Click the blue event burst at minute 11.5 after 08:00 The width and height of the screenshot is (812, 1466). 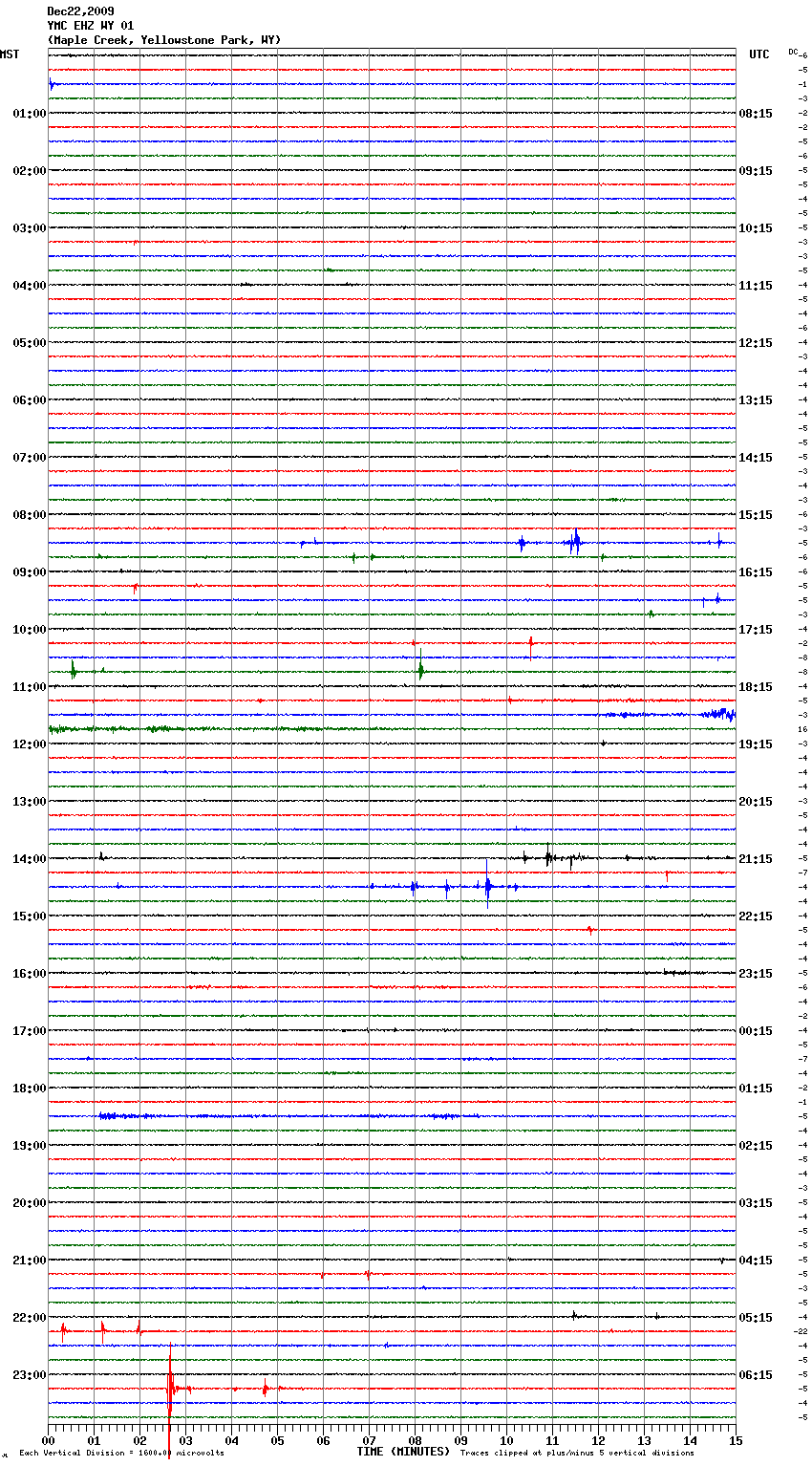click(574, 542)
